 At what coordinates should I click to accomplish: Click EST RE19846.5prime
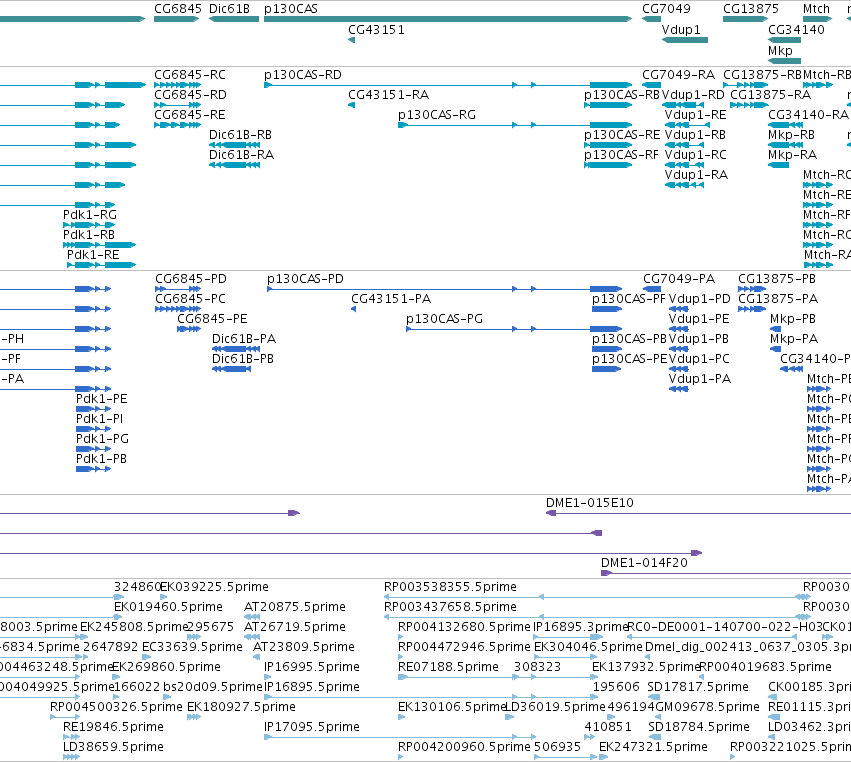113,726
